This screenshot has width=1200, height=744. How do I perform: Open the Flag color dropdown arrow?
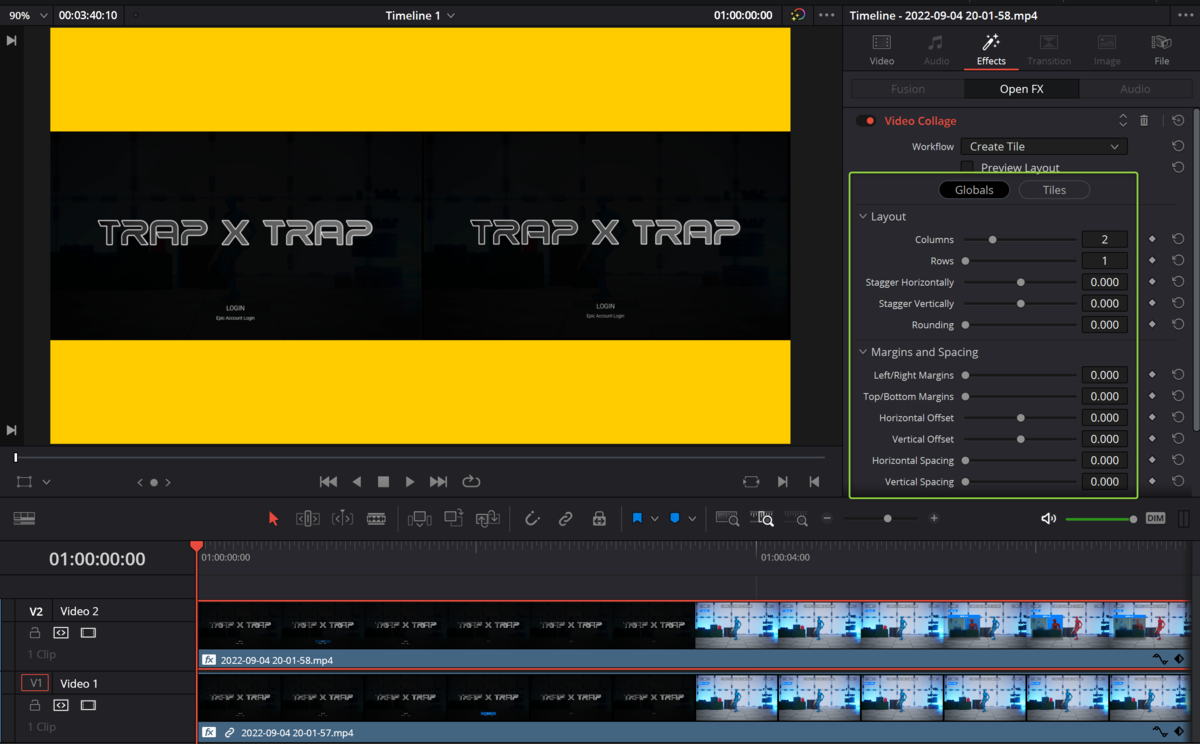(x=655, y=519)
